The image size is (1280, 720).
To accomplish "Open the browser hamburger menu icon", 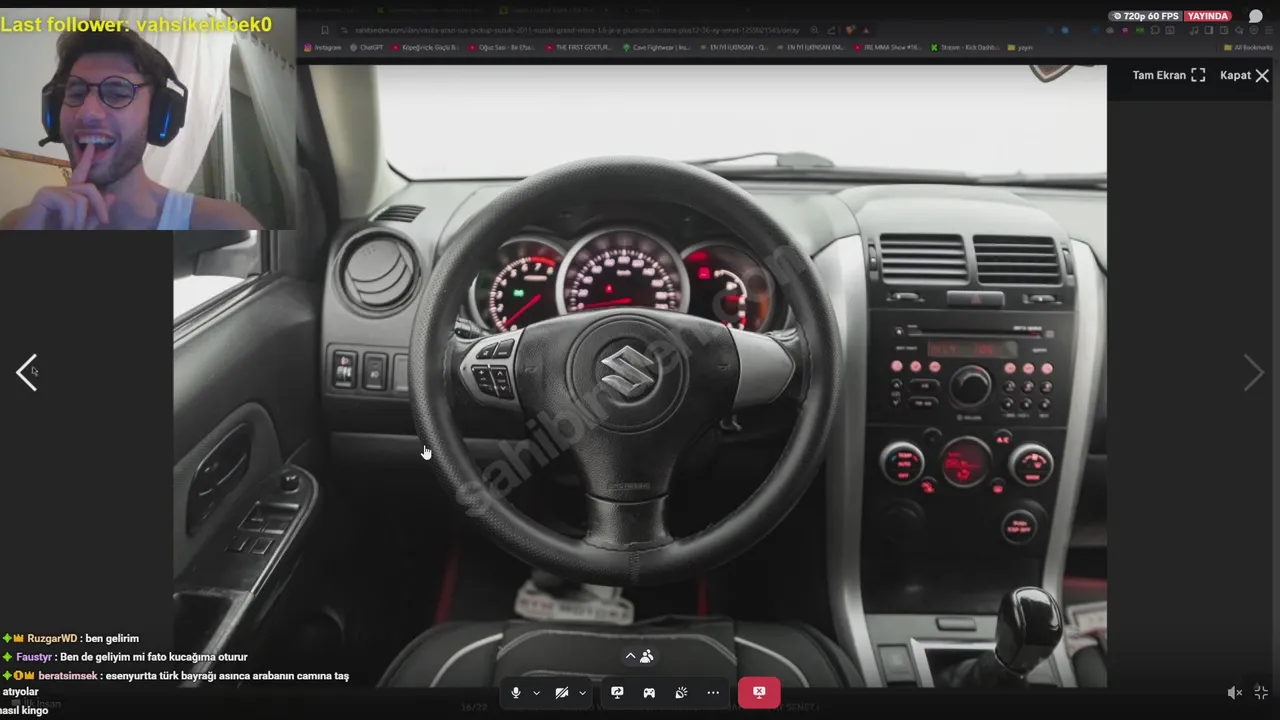I will click(1269, 31).
